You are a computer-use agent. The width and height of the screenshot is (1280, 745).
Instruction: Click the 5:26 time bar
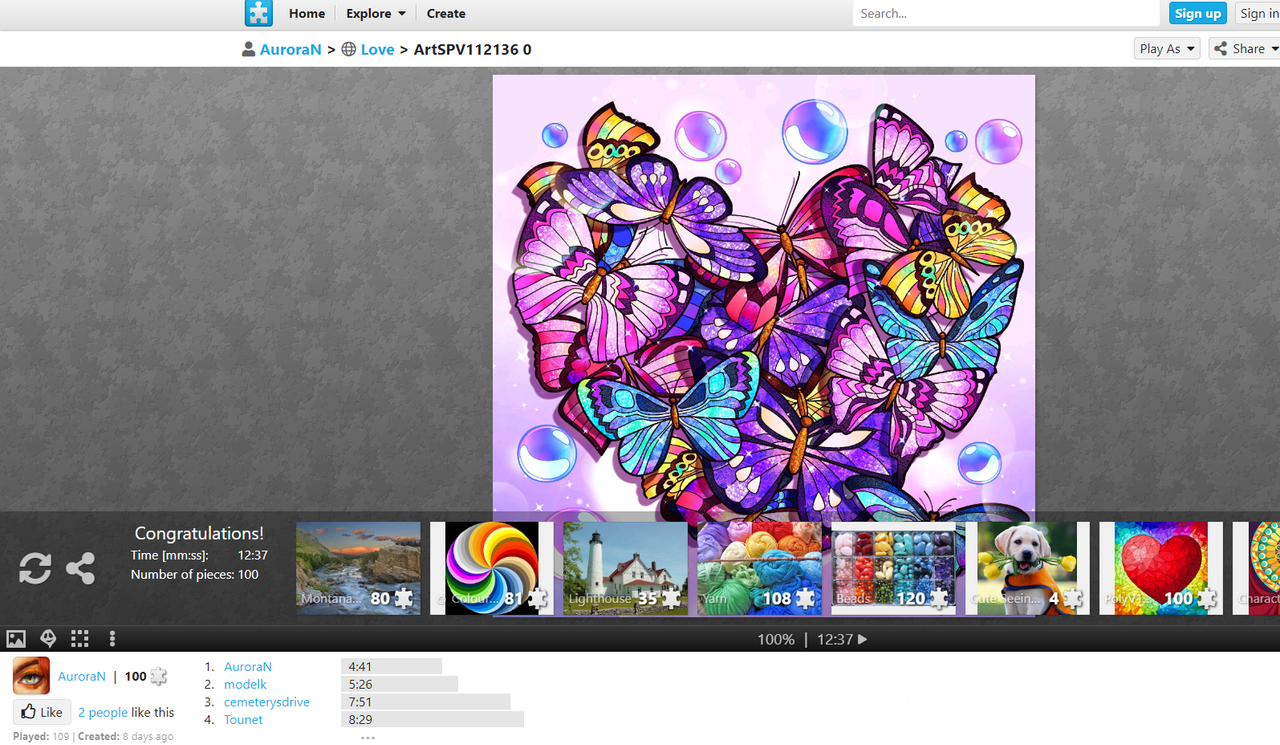coord(399,684)
